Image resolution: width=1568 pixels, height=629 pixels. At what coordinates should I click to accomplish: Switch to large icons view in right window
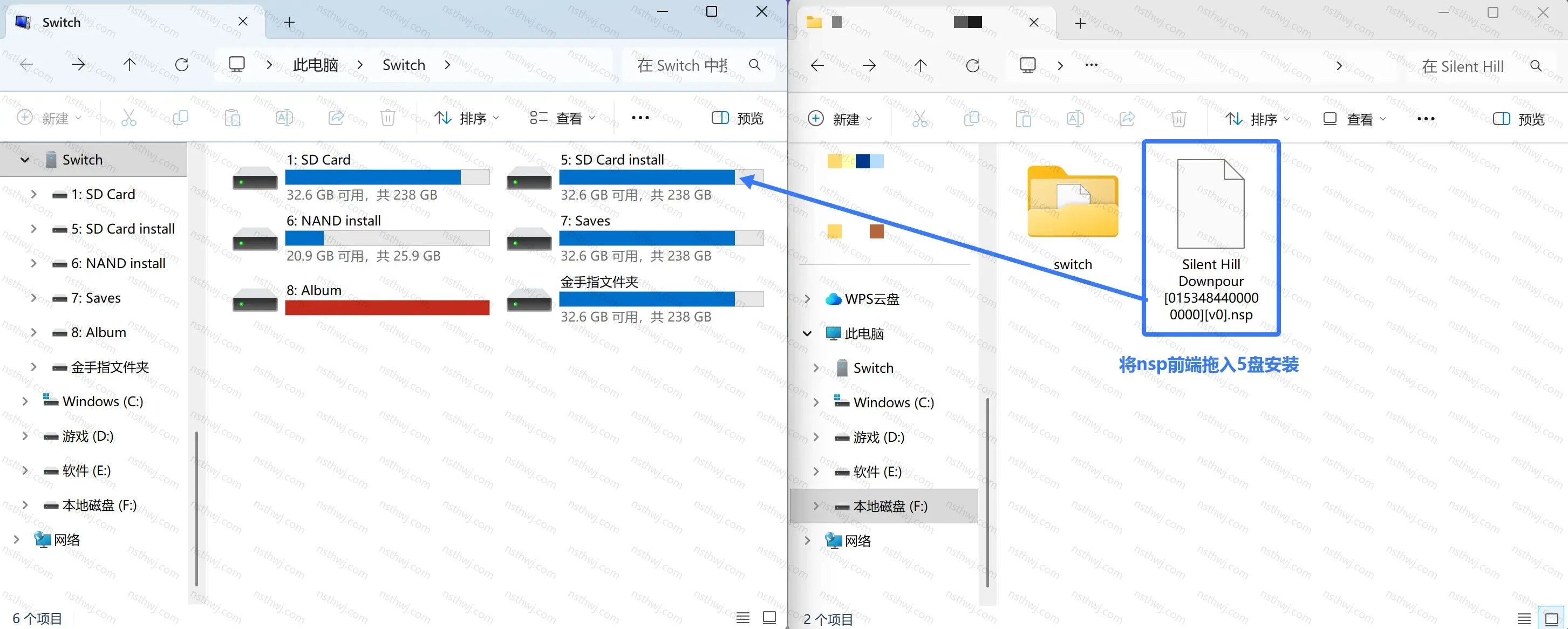click(1551, 619)
